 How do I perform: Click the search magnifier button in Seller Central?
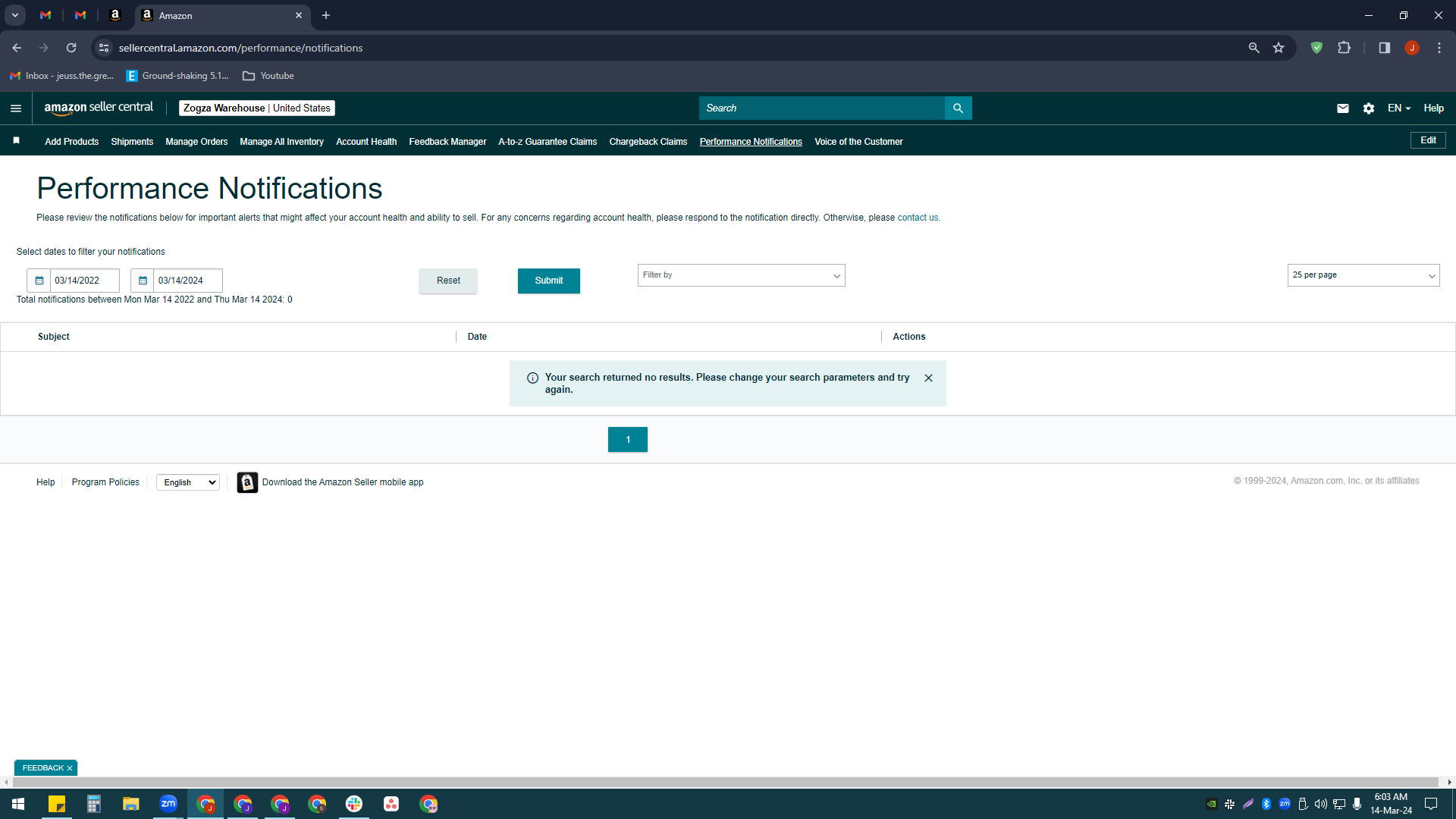[958, 108]
